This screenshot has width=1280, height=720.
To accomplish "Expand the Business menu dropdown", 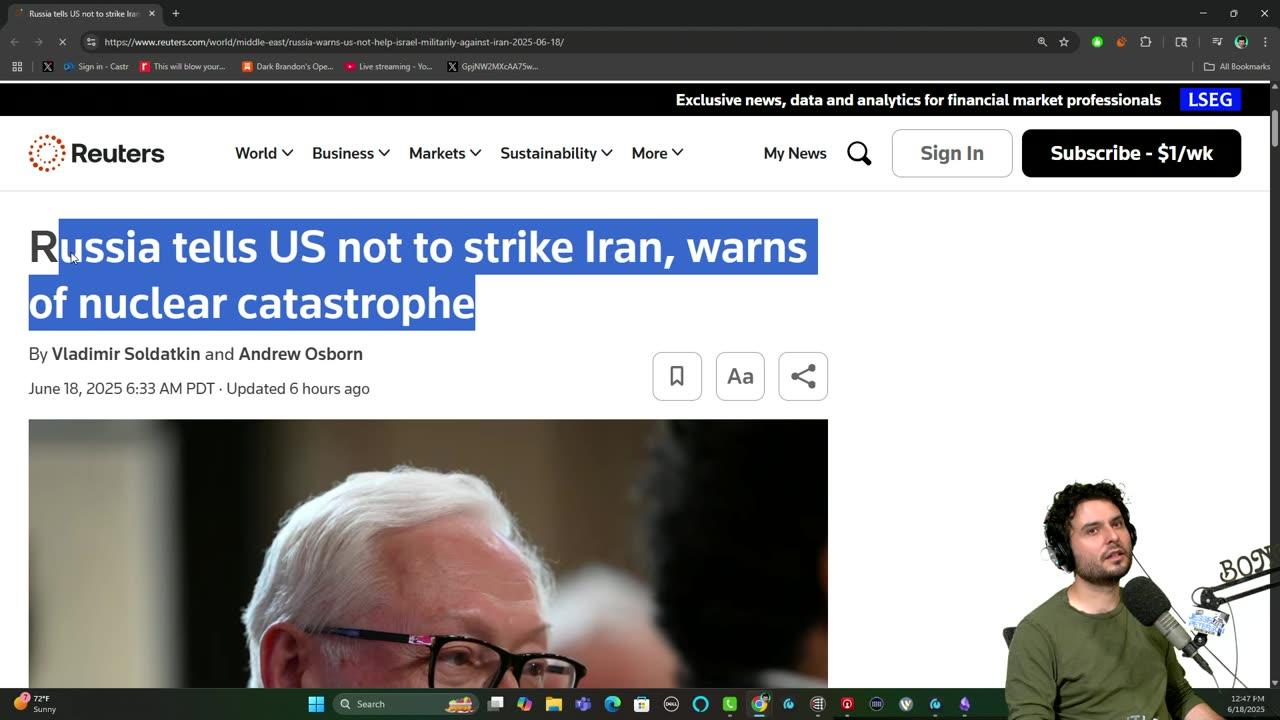I will click(x=351, y=153).
